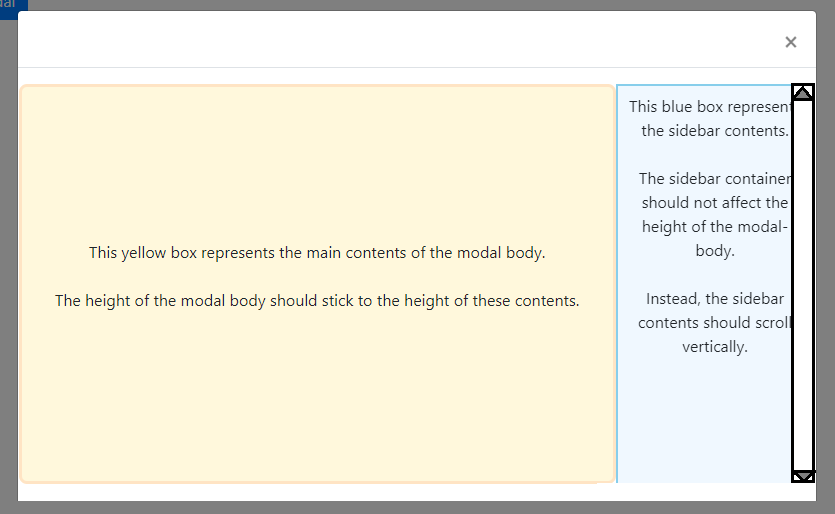This screenshot has width=835, height=514.
Task: Click the word 'vertically.' in the sidebar
Action: tap(715, 347)
